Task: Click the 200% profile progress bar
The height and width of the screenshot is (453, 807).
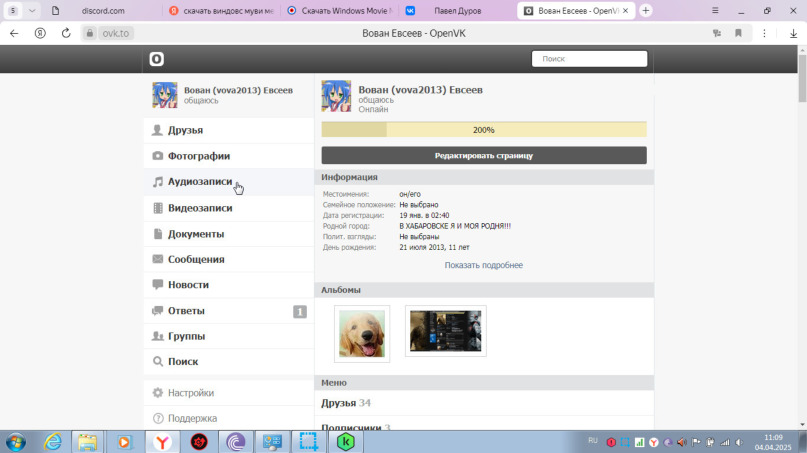Action: (483, 130)
